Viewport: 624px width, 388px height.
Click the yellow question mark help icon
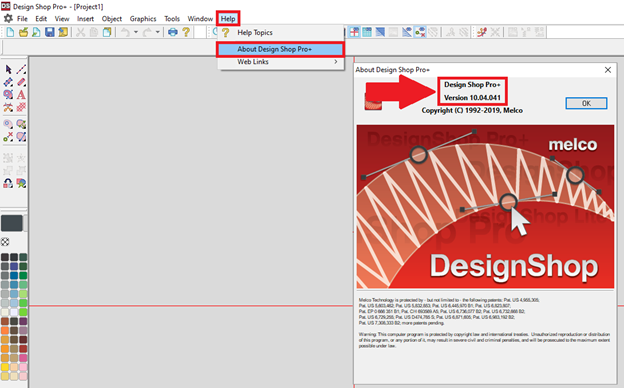(186, 32)
